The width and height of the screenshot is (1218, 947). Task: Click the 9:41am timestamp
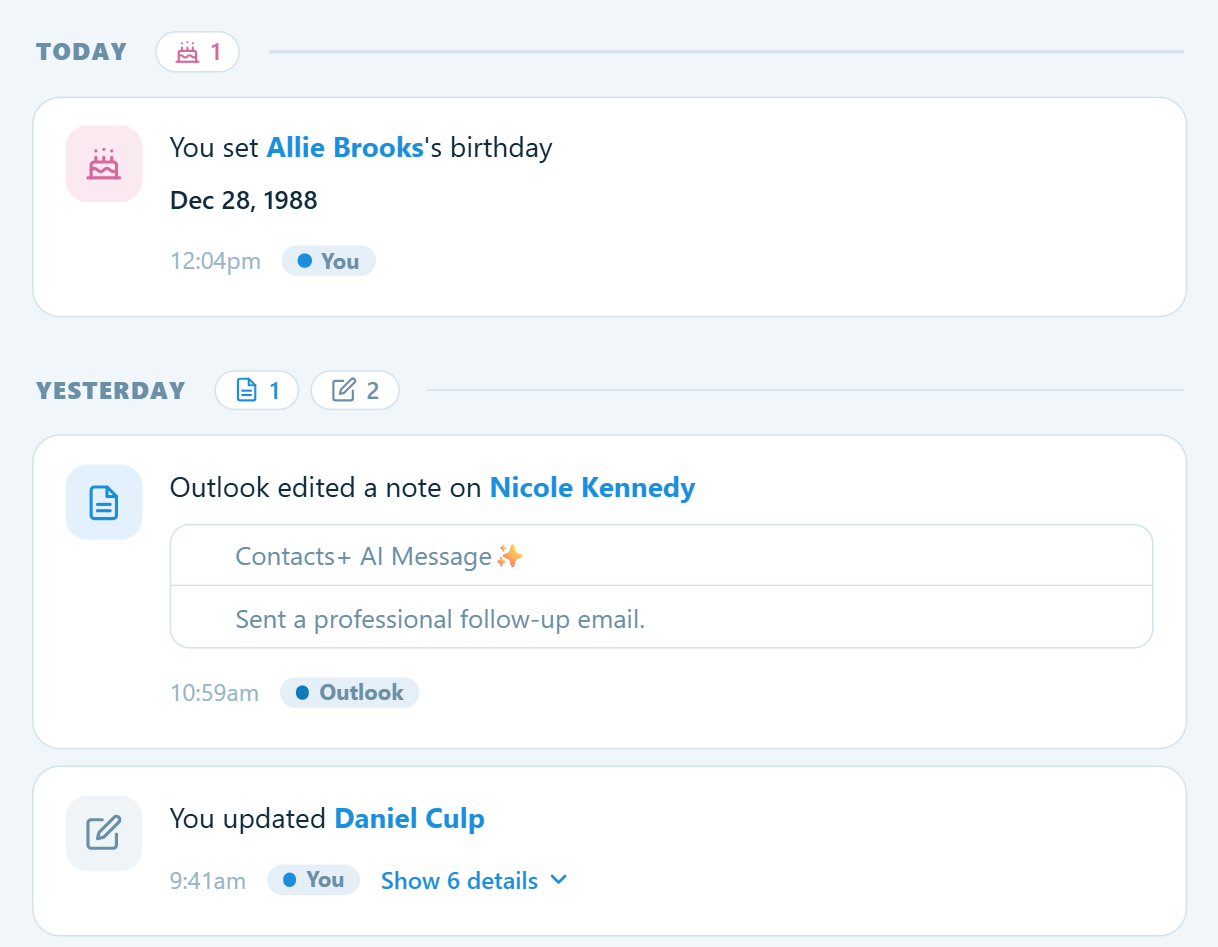click(208, 881)
